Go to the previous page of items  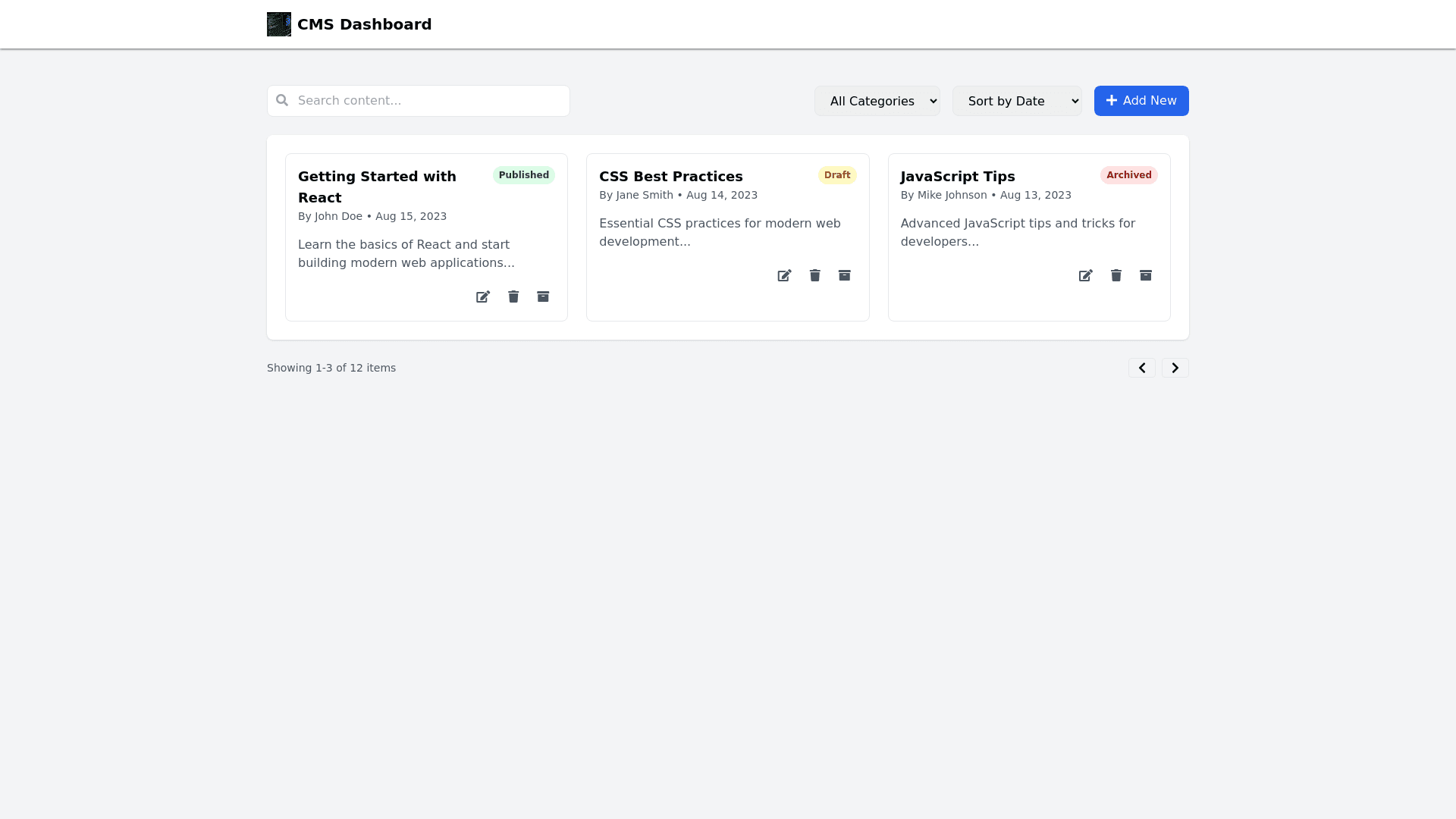tap(1141, 368)
